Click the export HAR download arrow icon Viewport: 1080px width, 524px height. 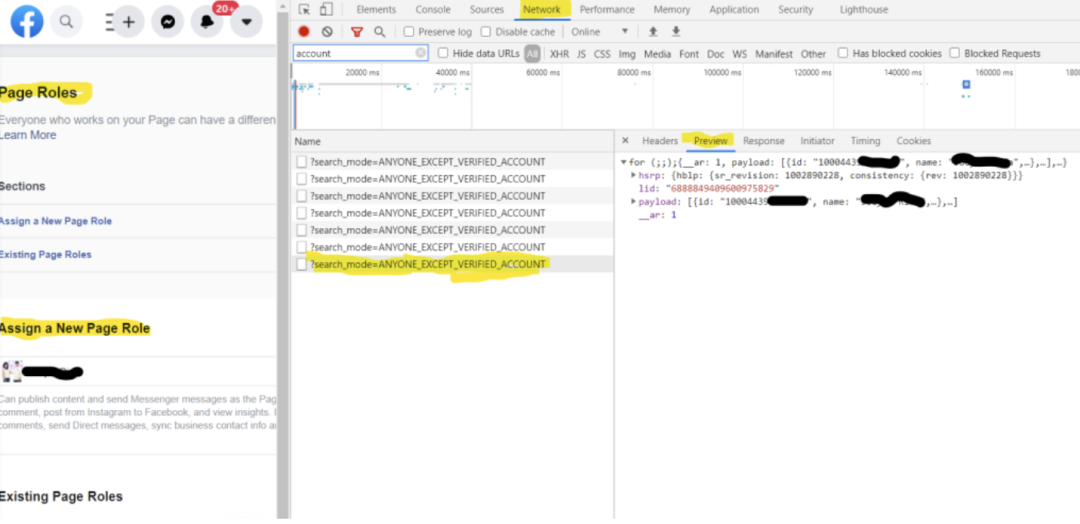pos(676,32)
